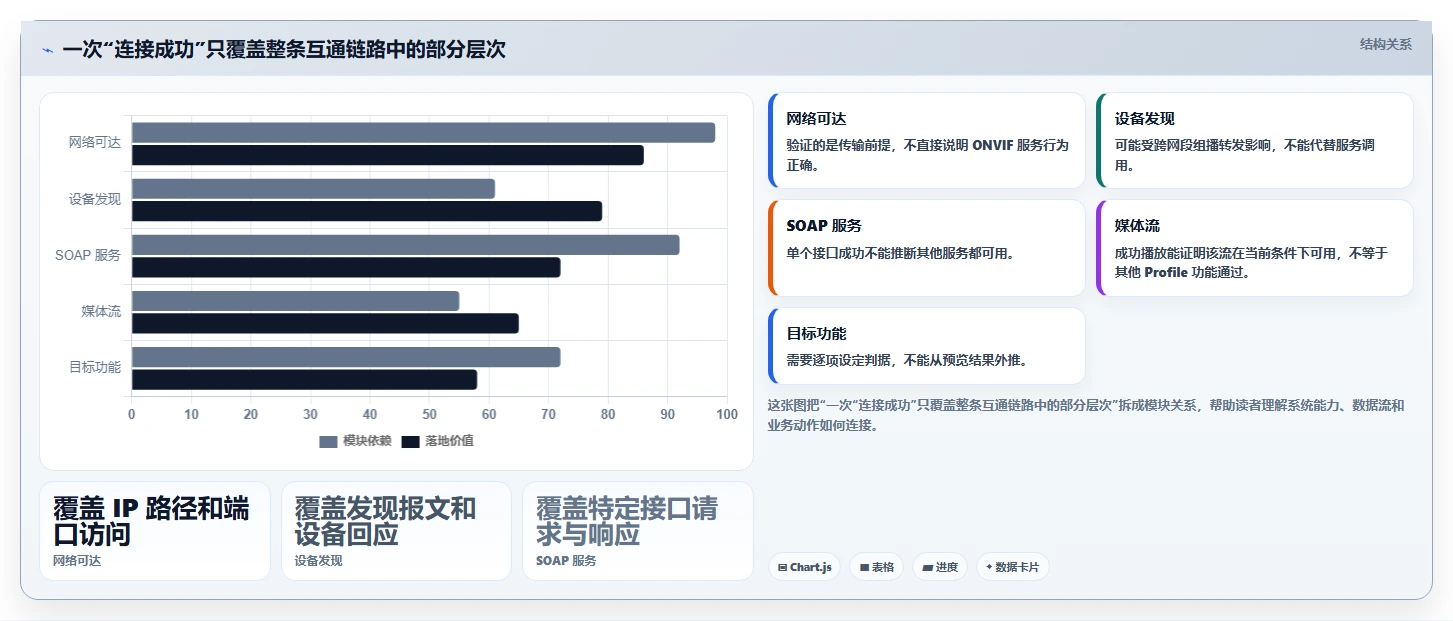Click the 需要逐项设定判据 description text
This screenshot has width=1453, height=621.
(907, 360)
